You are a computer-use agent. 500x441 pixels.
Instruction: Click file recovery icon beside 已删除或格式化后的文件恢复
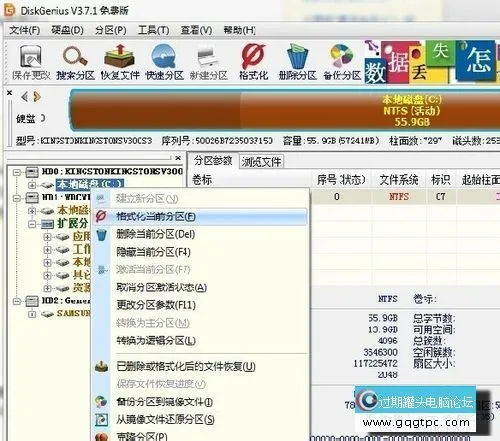(101, 367)
